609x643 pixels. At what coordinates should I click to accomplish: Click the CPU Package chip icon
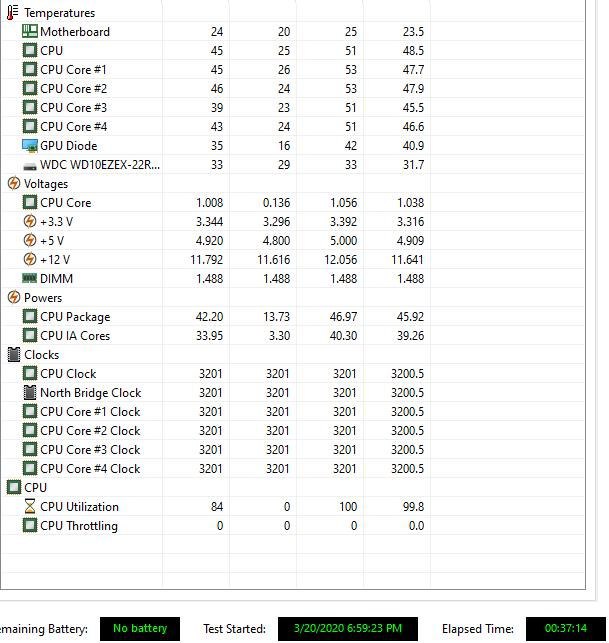[30, 316]
